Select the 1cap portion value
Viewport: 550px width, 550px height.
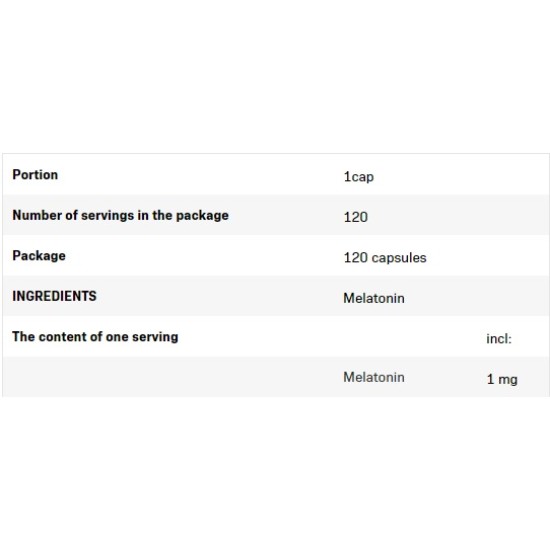click(358, 177)
